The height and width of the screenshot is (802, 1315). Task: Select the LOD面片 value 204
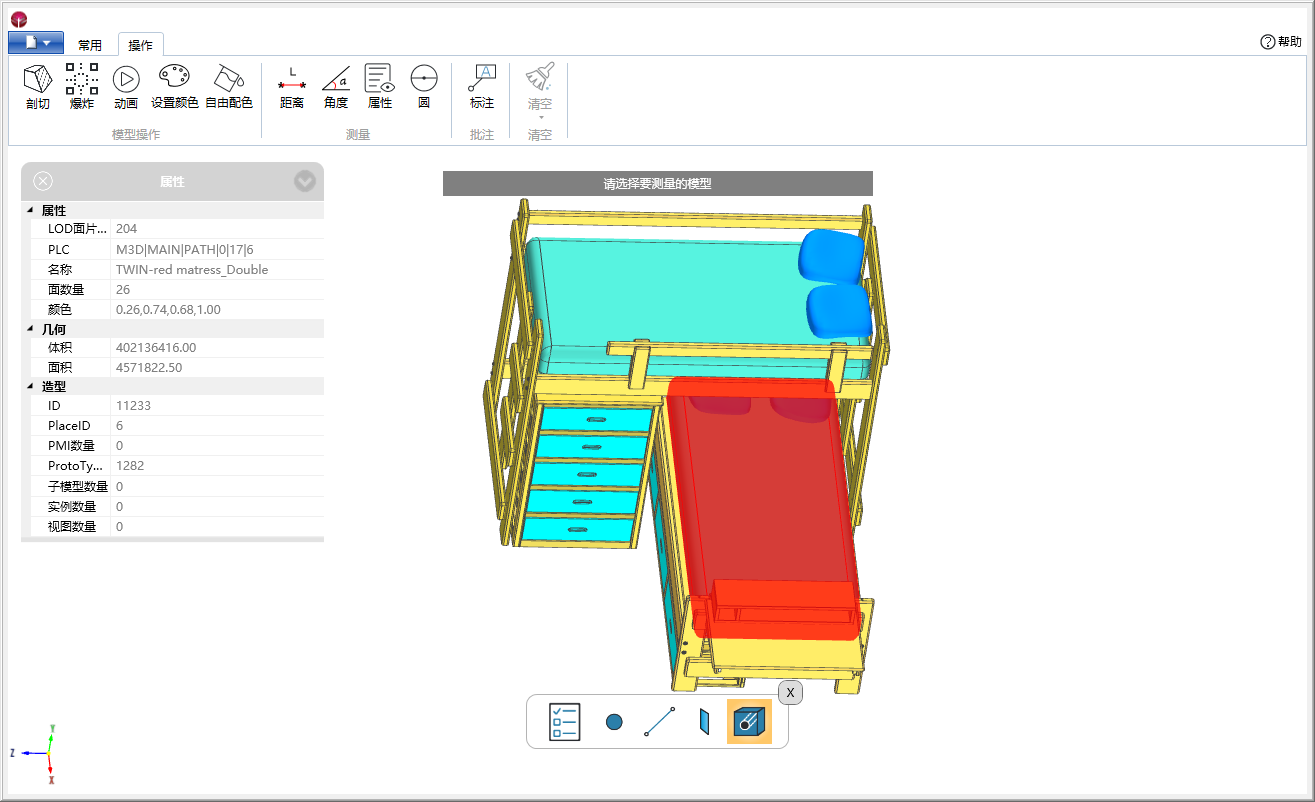tap(127, 229)
